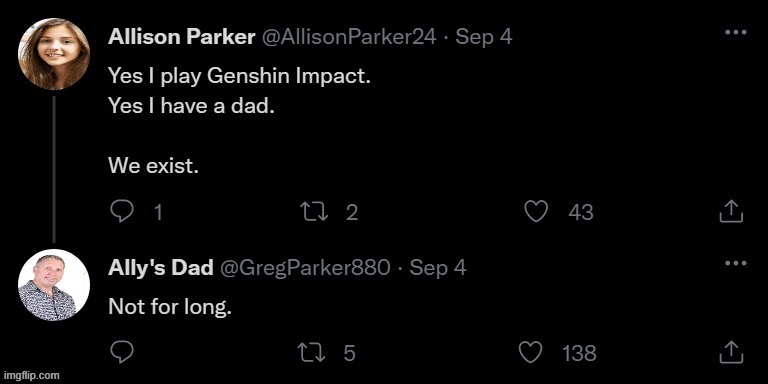Click the imgflip.com watermark
This screenshot has height=384, width=768.
[30, 376]
